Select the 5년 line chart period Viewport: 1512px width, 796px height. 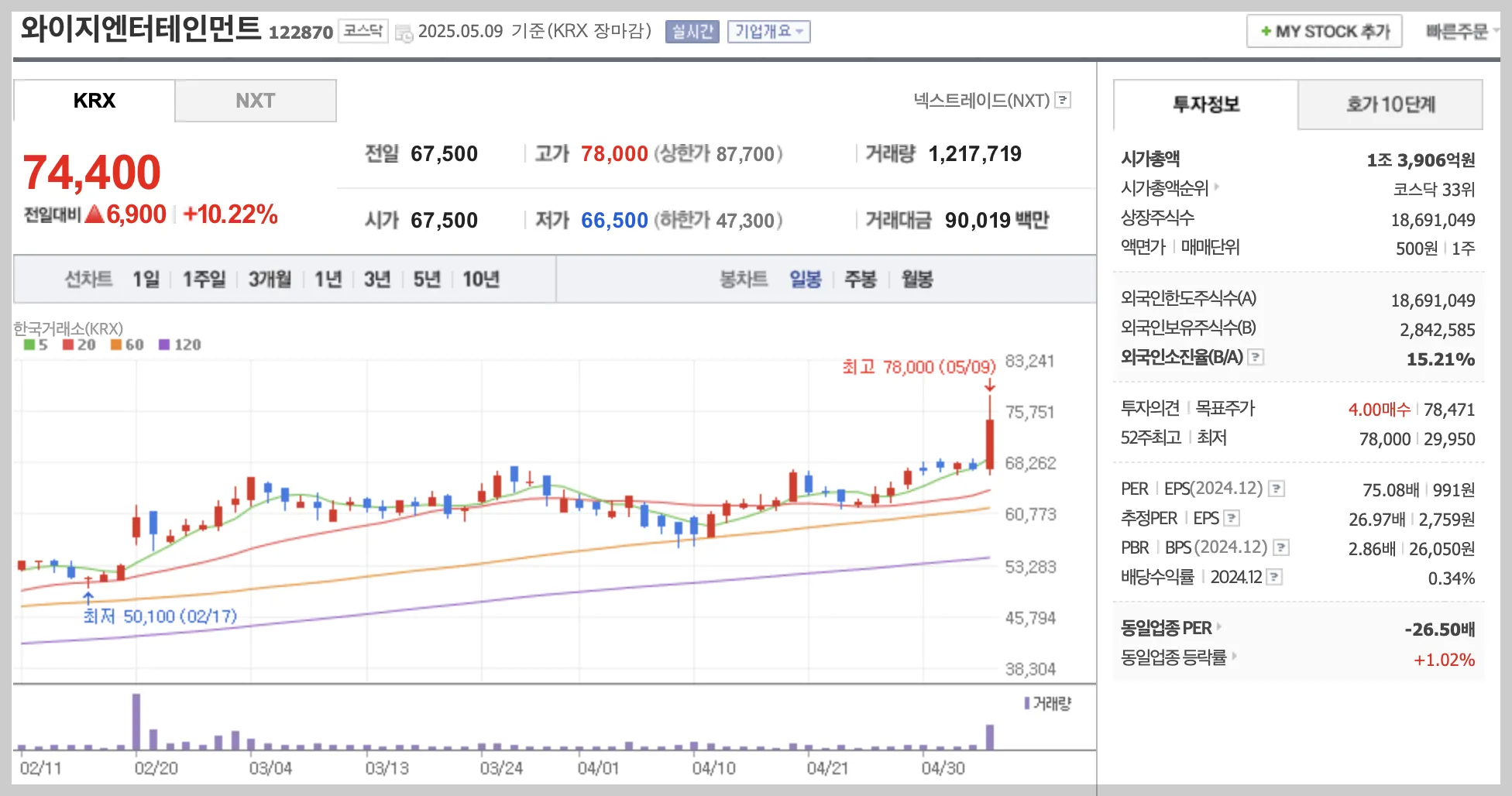[x=427, y=279]
